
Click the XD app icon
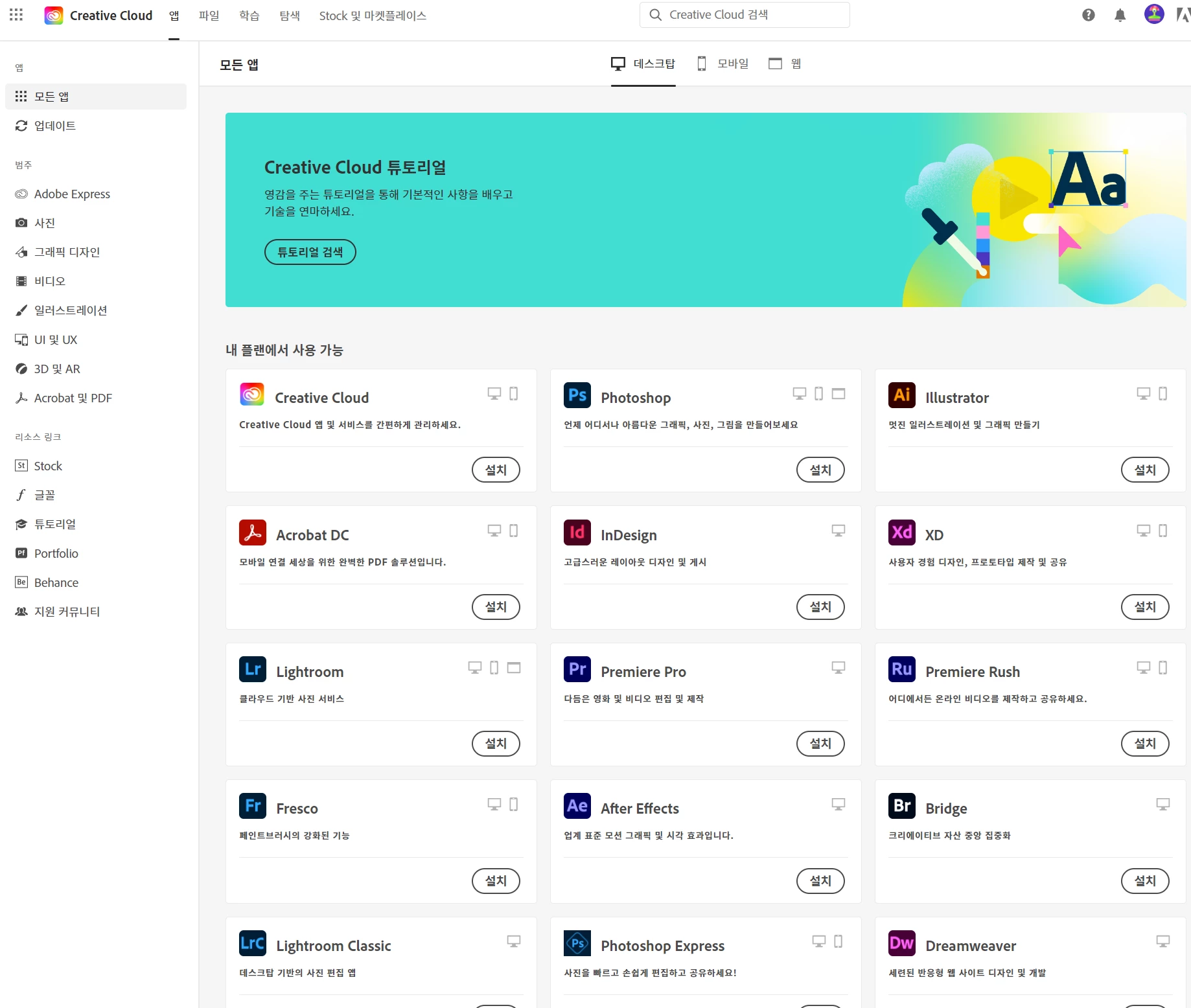(902, 533)
